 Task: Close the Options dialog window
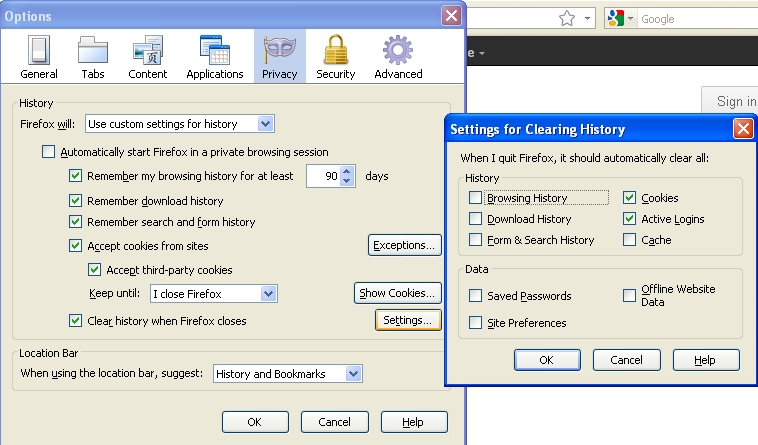[x=451, y=15]
